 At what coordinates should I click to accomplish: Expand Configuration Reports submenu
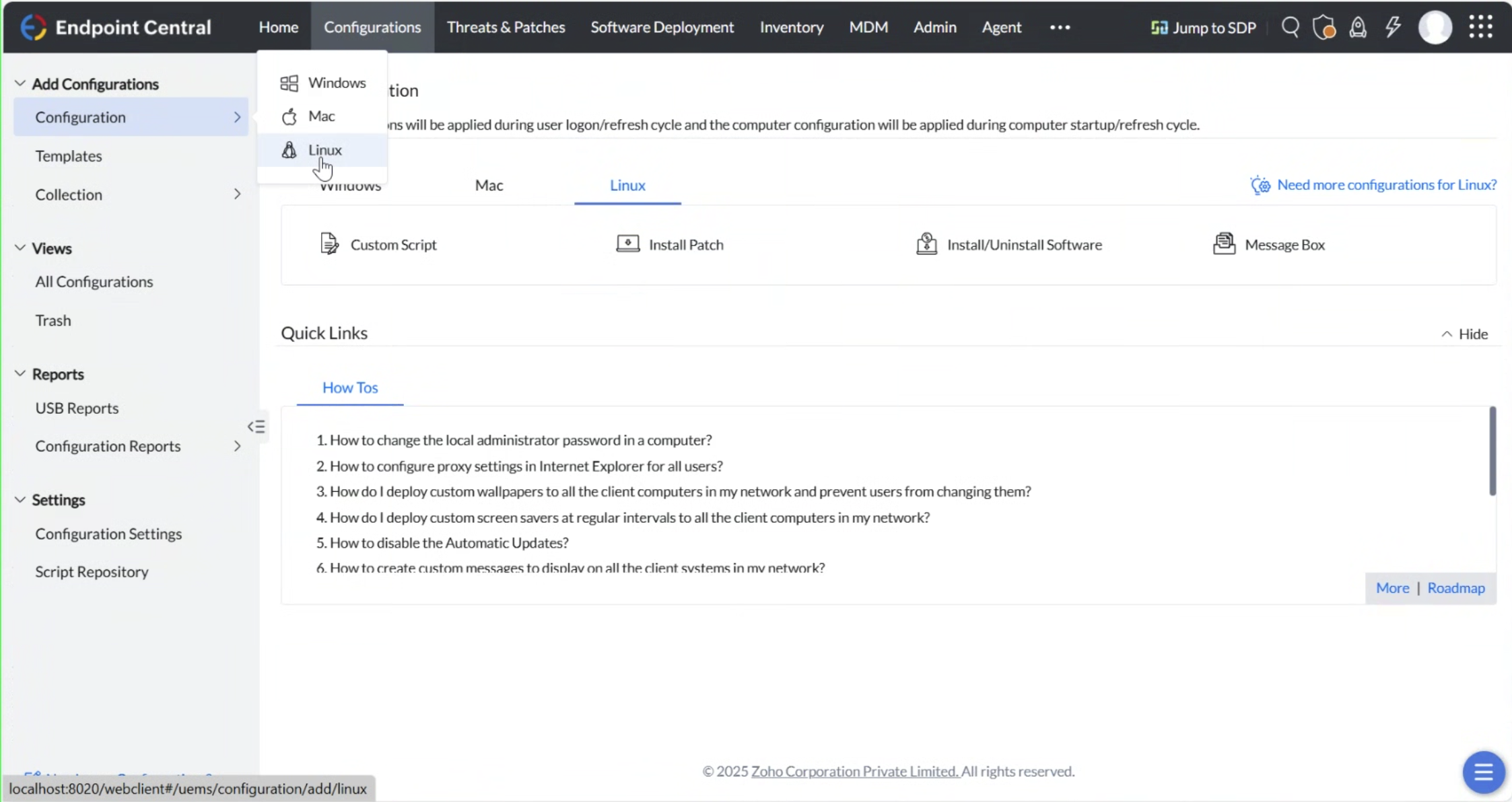(237, 446)
